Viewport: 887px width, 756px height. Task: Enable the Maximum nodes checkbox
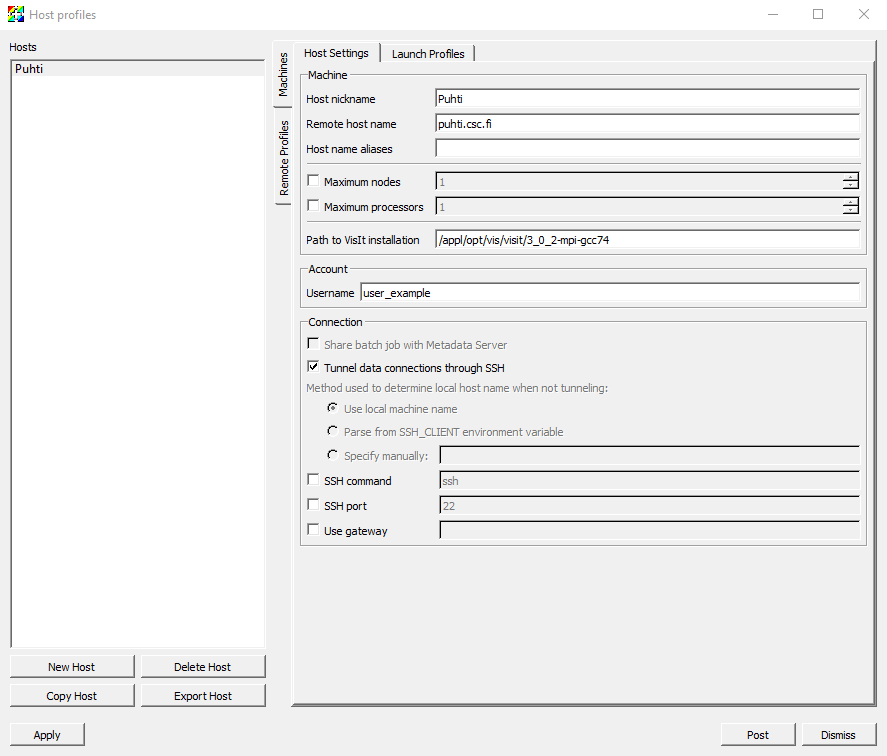(313, 182)
